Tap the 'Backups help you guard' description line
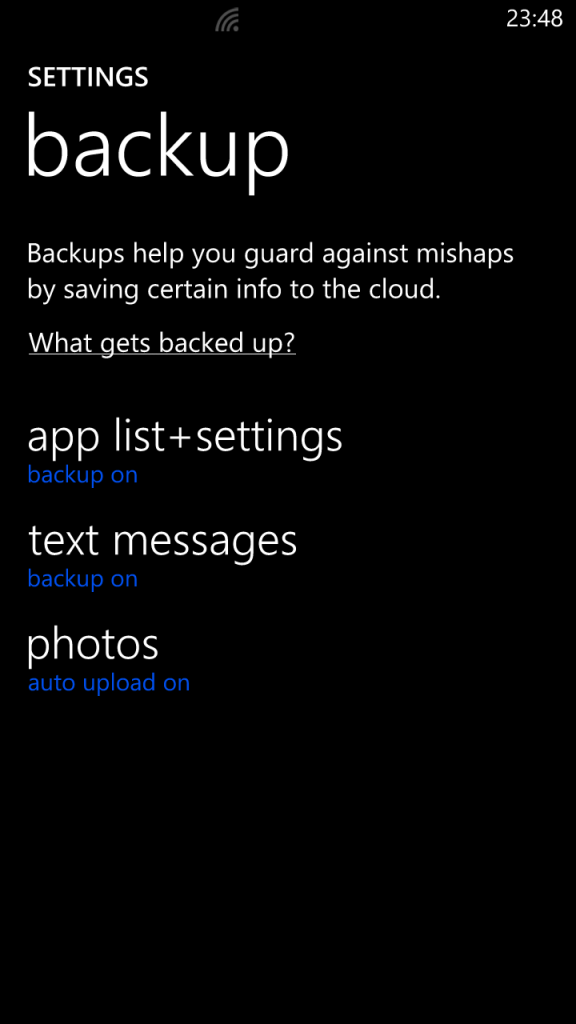 [270, 254]
